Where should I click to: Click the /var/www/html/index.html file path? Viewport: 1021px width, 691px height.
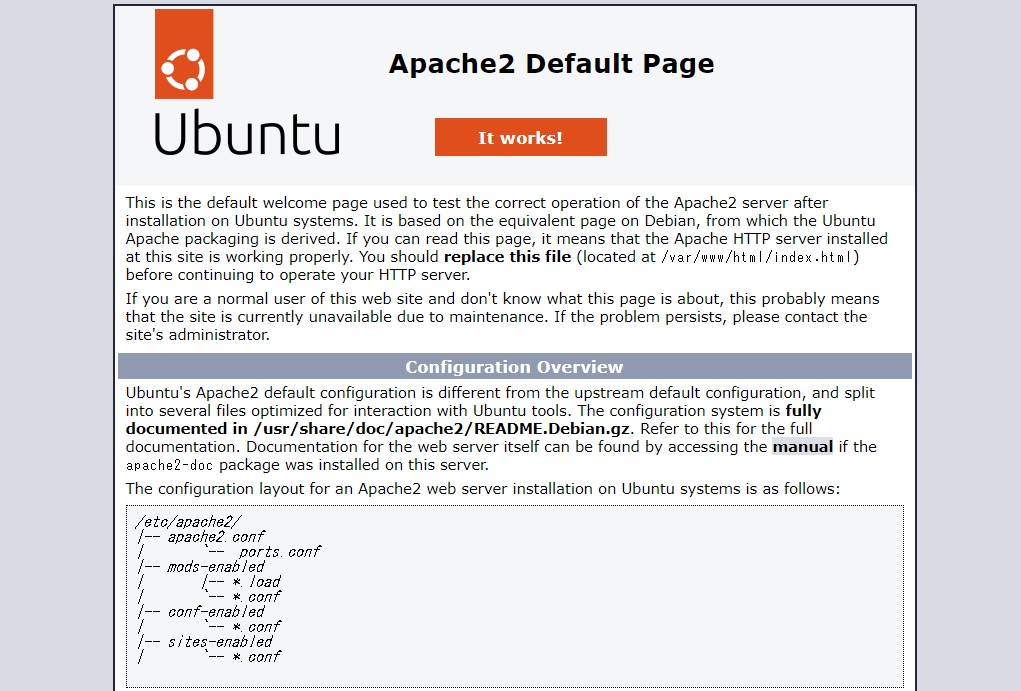point(758,257)
